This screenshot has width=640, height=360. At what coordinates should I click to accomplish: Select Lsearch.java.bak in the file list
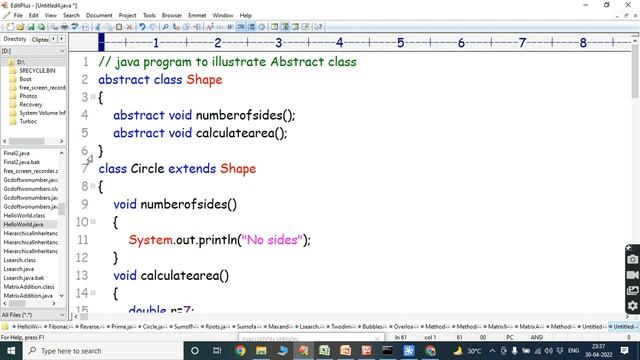coord(24,278)
